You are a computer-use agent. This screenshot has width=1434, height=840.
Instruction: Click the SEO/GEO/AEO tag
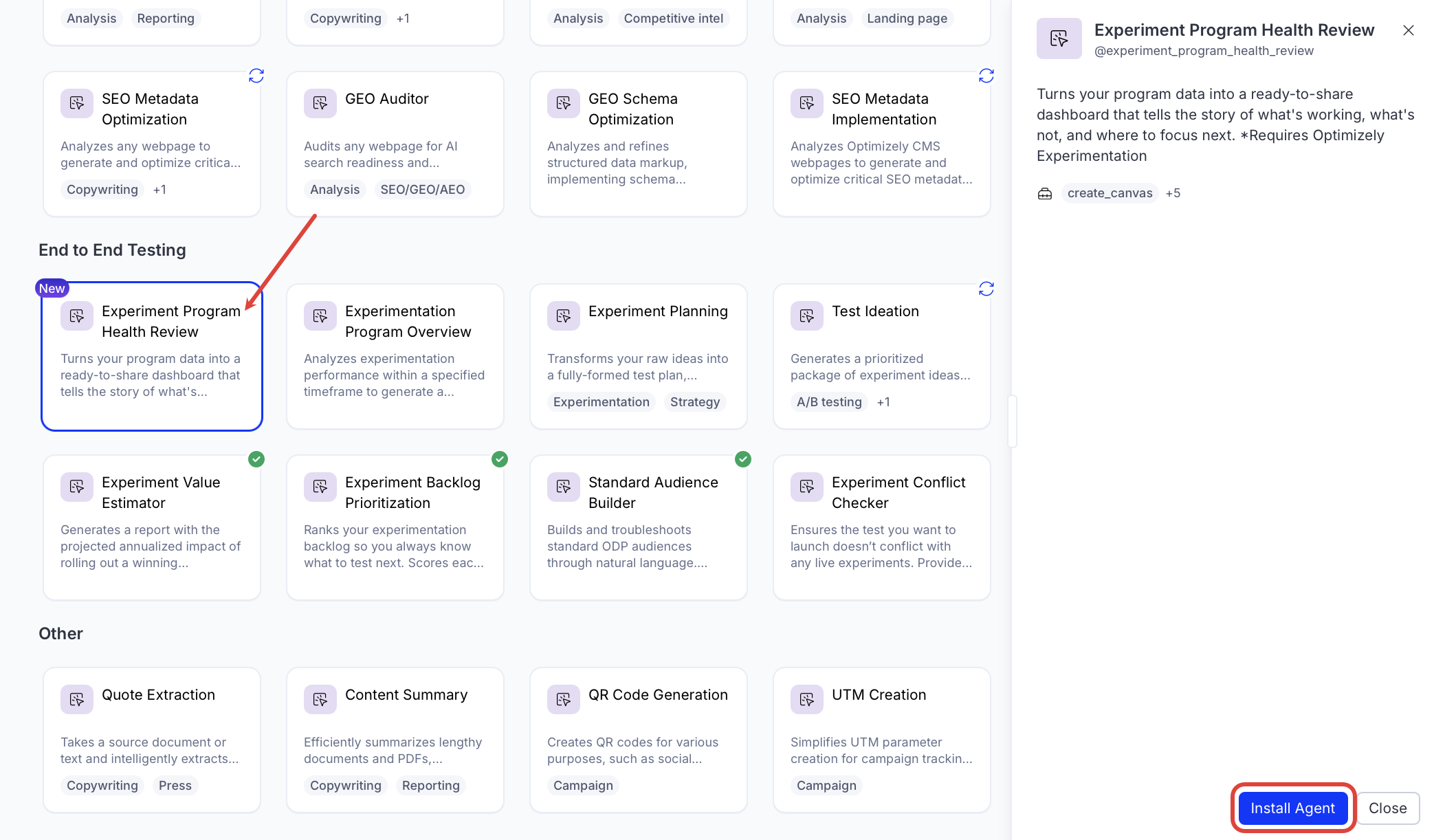pyautogui.click(x=423, y=190)
